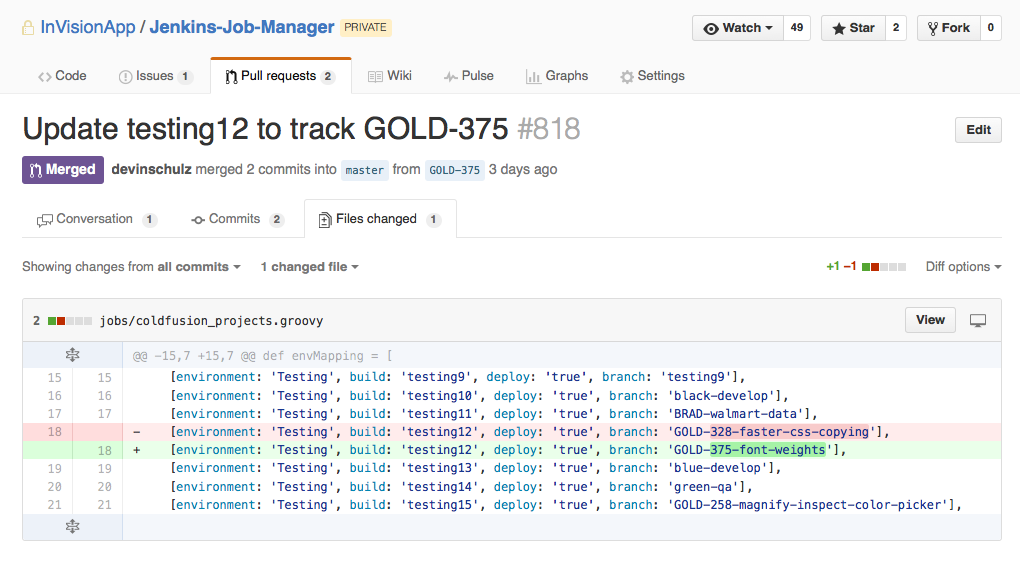Click the fork icon in Fork button

click(x=933, y=29)
